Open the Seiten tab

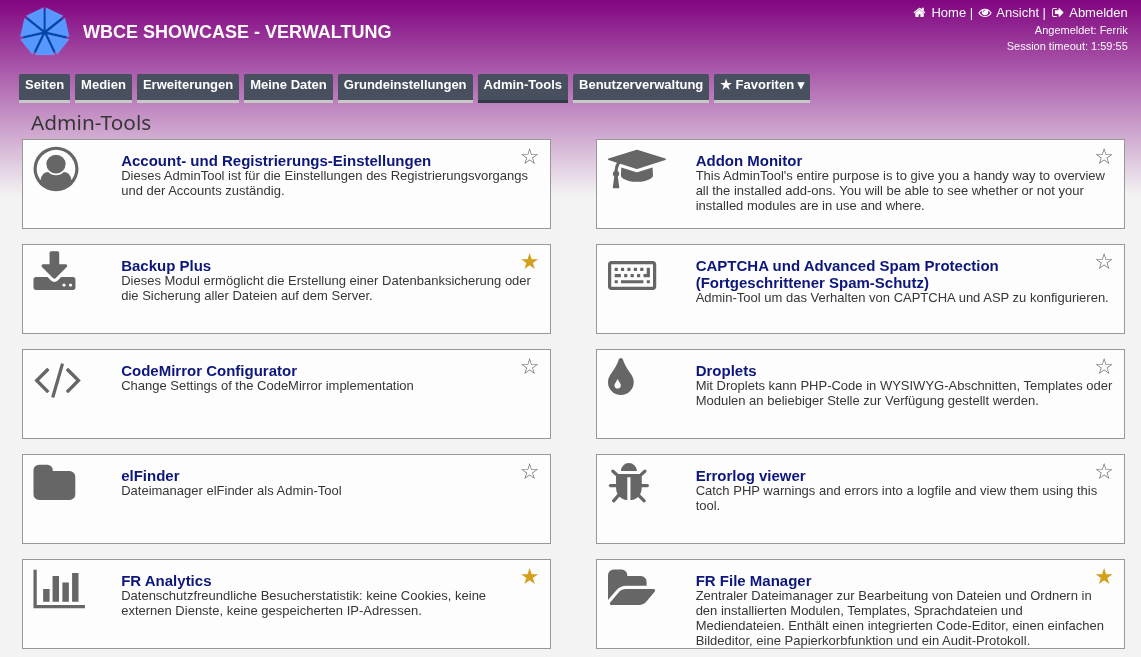tap(44, 87)
